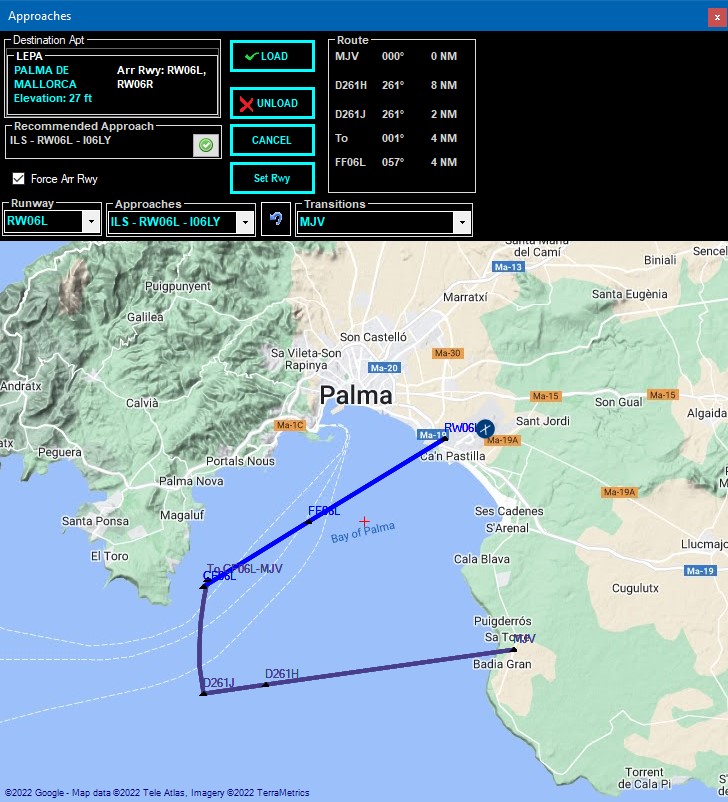Click the Badia Gran label on map

[502, 664]
